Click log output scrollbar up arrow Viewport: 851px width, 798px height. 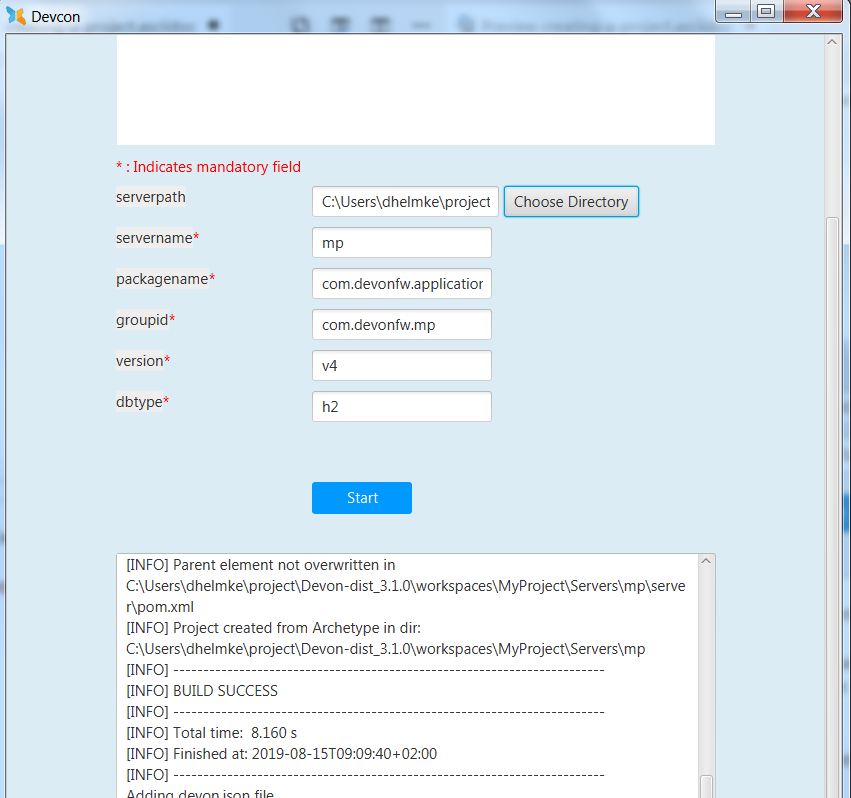click(706, 561)
